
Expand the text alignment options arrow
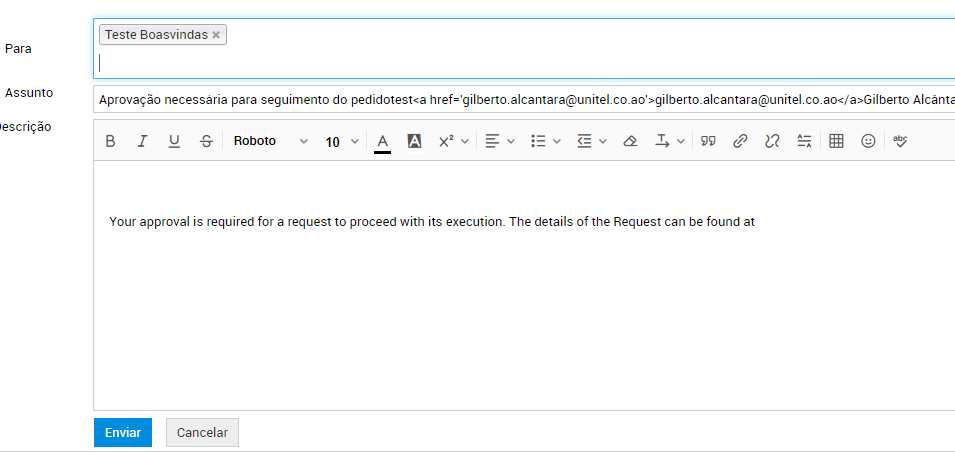[511, 141]
